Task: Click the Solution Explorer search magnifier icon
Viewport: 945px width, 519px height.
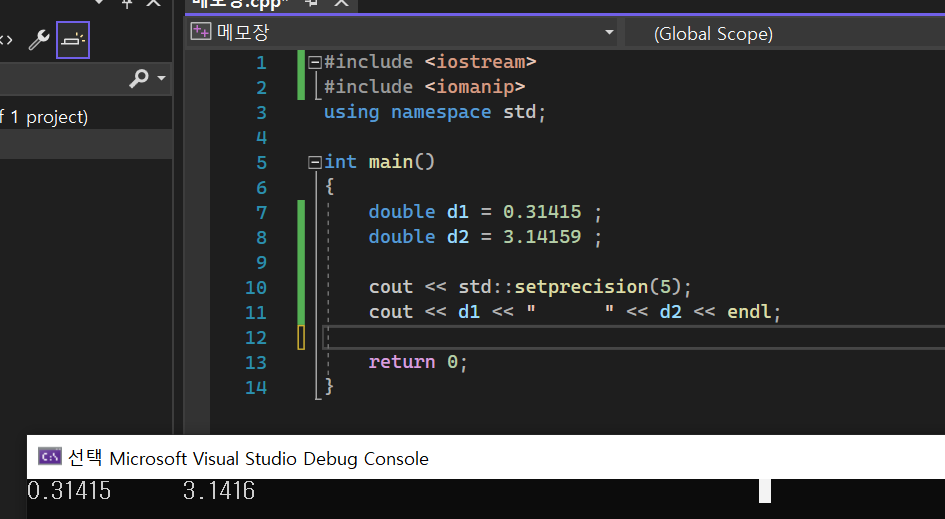Action: (139, 78)
